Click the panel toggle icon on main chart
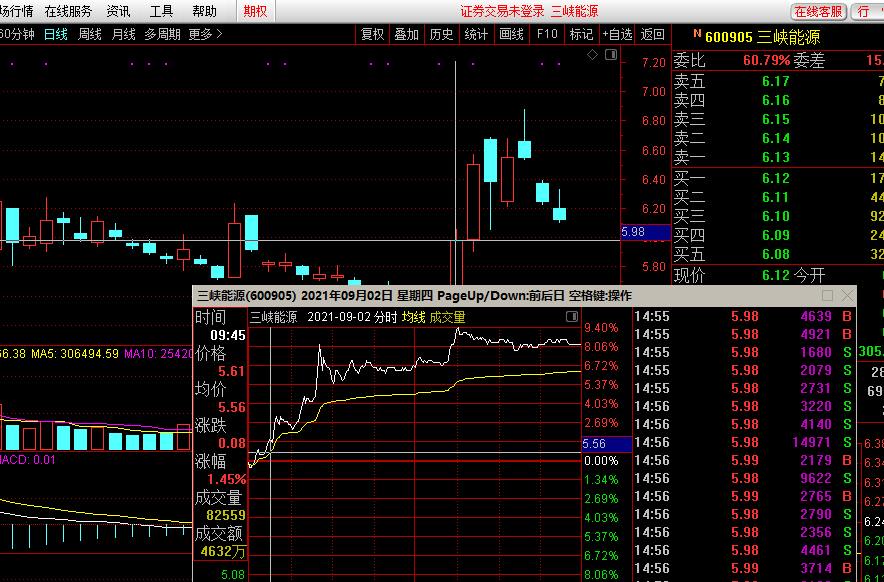The width and height of the screenshot is (884, 582). click(611, 55)
